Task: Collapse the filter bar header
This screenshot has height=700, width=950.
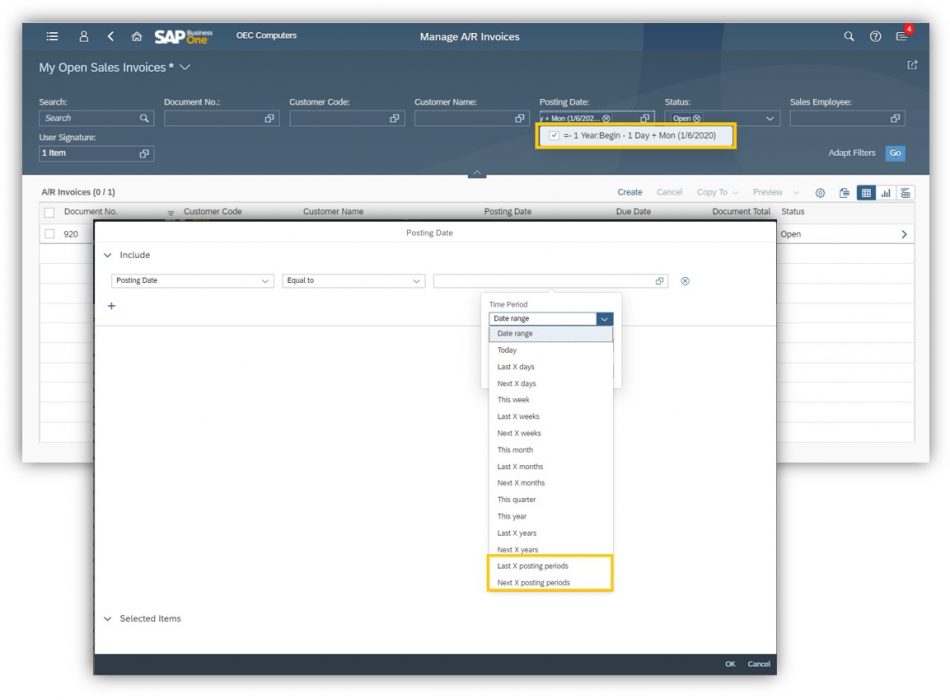Action: tap(477, 173)
